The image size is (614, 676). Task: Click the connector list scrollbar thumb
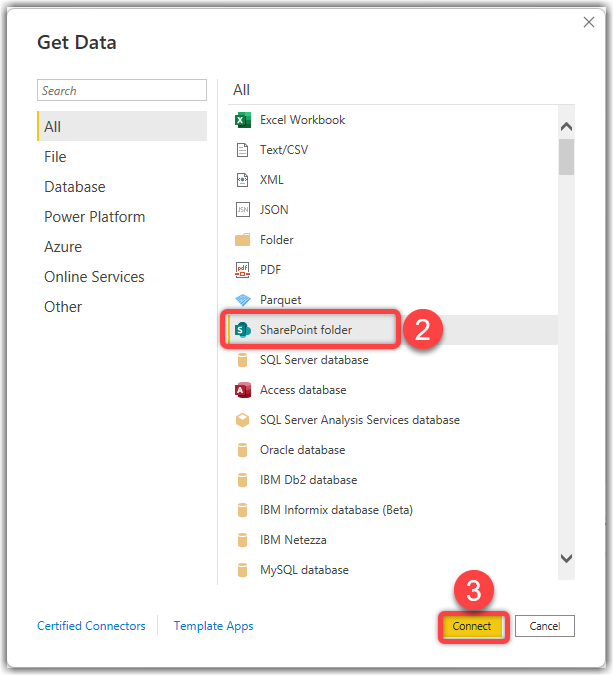(x=567, y=157)
